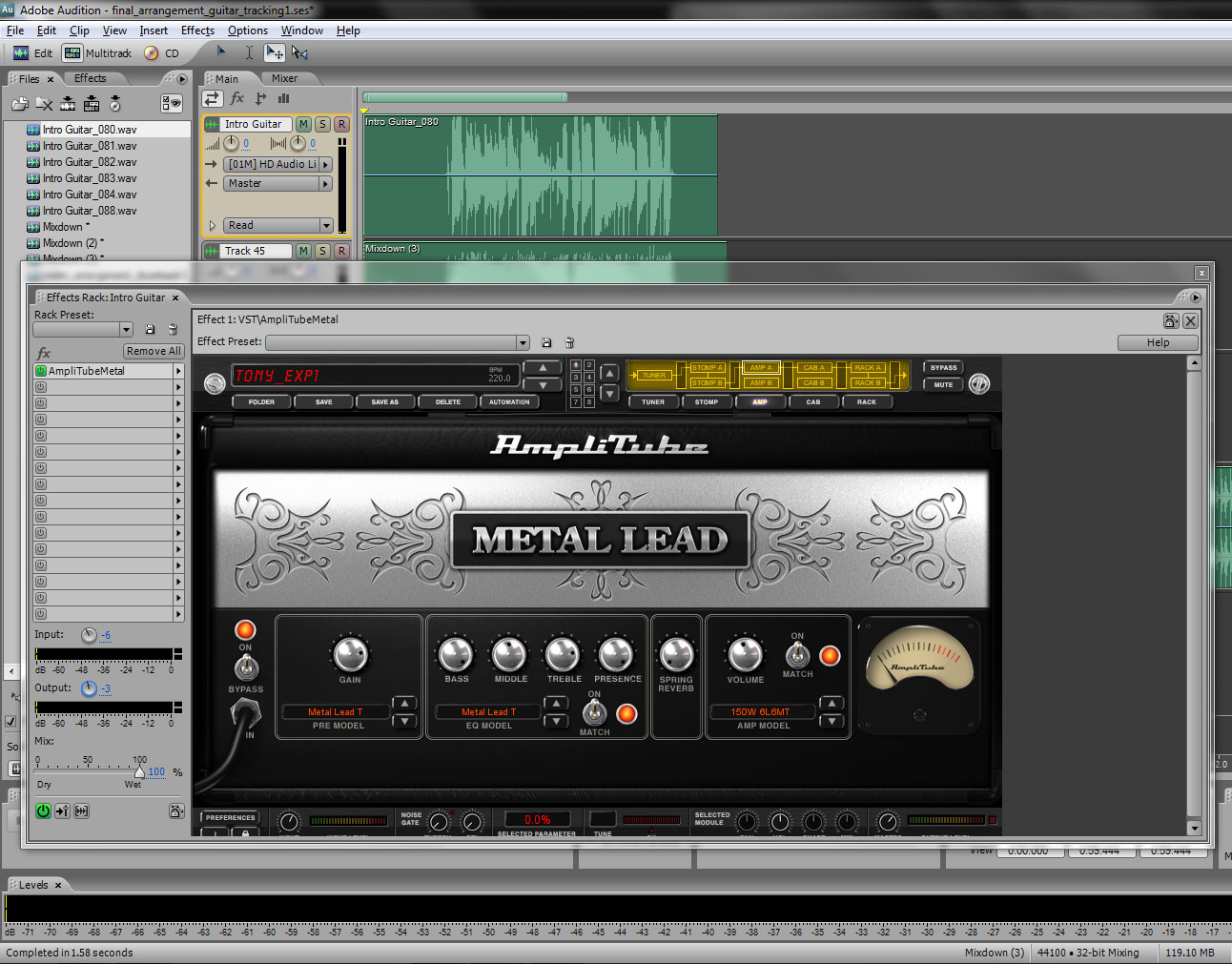
Task: Click Close Files icon in Files panel
Action: pyautogui.click(x=44, y=104)
